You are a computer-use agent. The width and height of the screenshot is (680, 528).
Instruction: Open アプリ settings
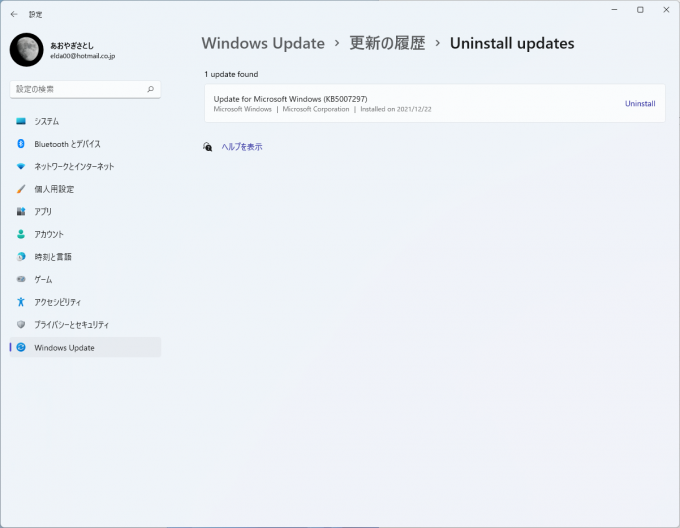pos(85,212)
